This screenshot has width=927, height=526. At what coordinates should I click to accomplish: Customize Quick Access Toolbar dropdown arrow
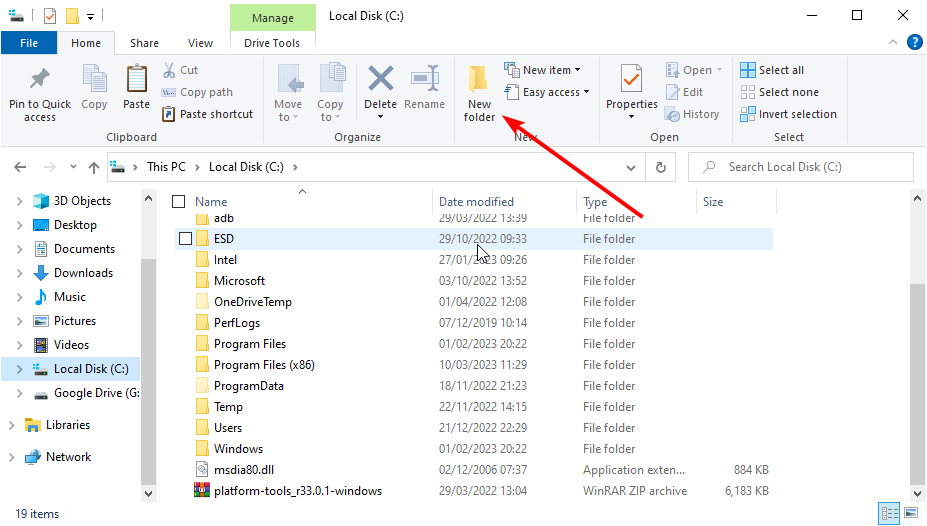pos(90,17)
